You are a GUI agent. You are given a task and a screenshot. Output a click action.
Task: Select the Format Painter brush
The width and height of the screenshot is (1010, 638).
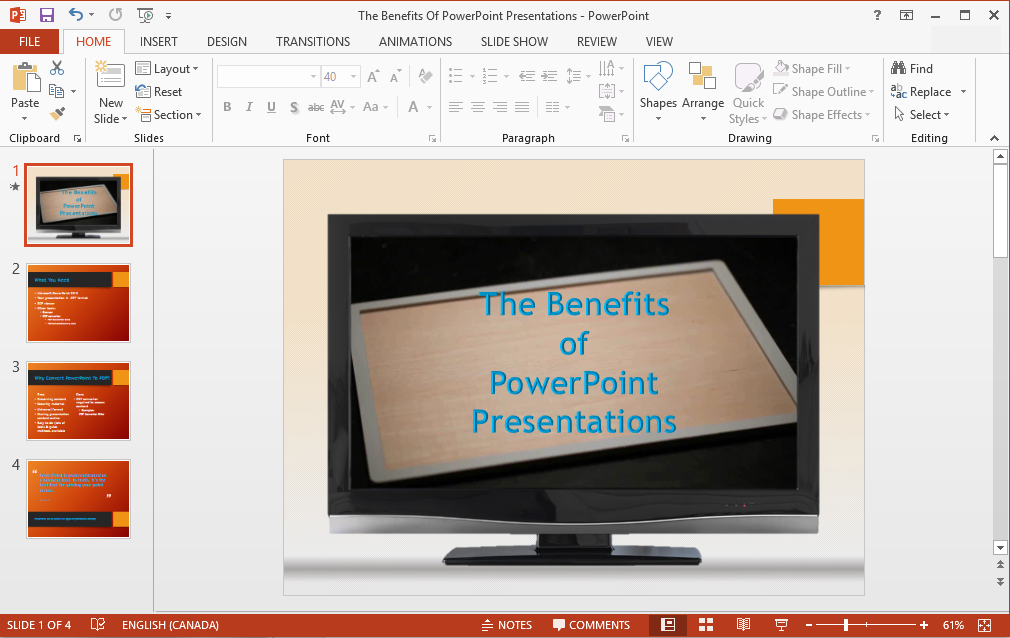[57, 114]
